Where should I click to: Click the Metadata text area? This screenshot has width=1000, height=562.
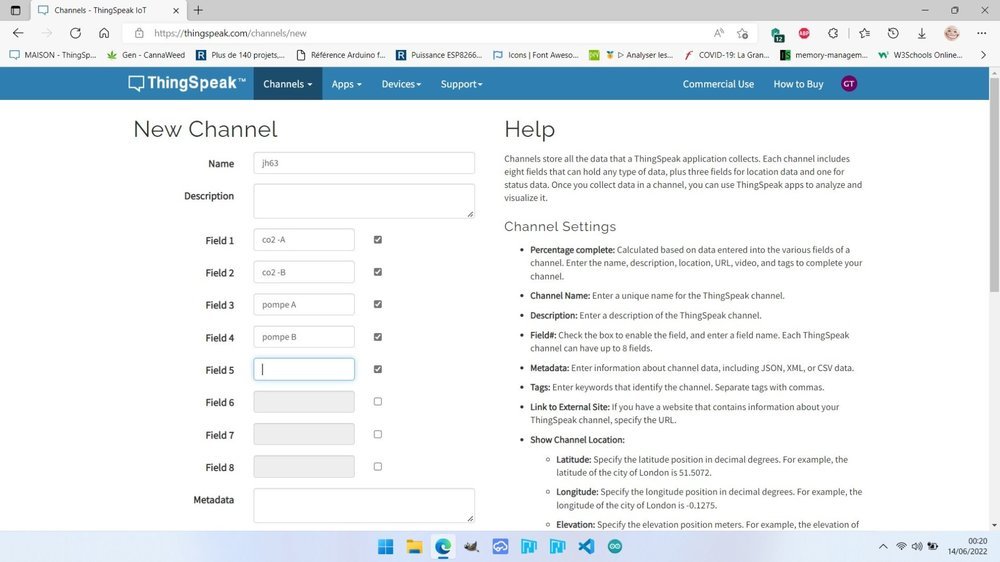[x=364, y=505]
